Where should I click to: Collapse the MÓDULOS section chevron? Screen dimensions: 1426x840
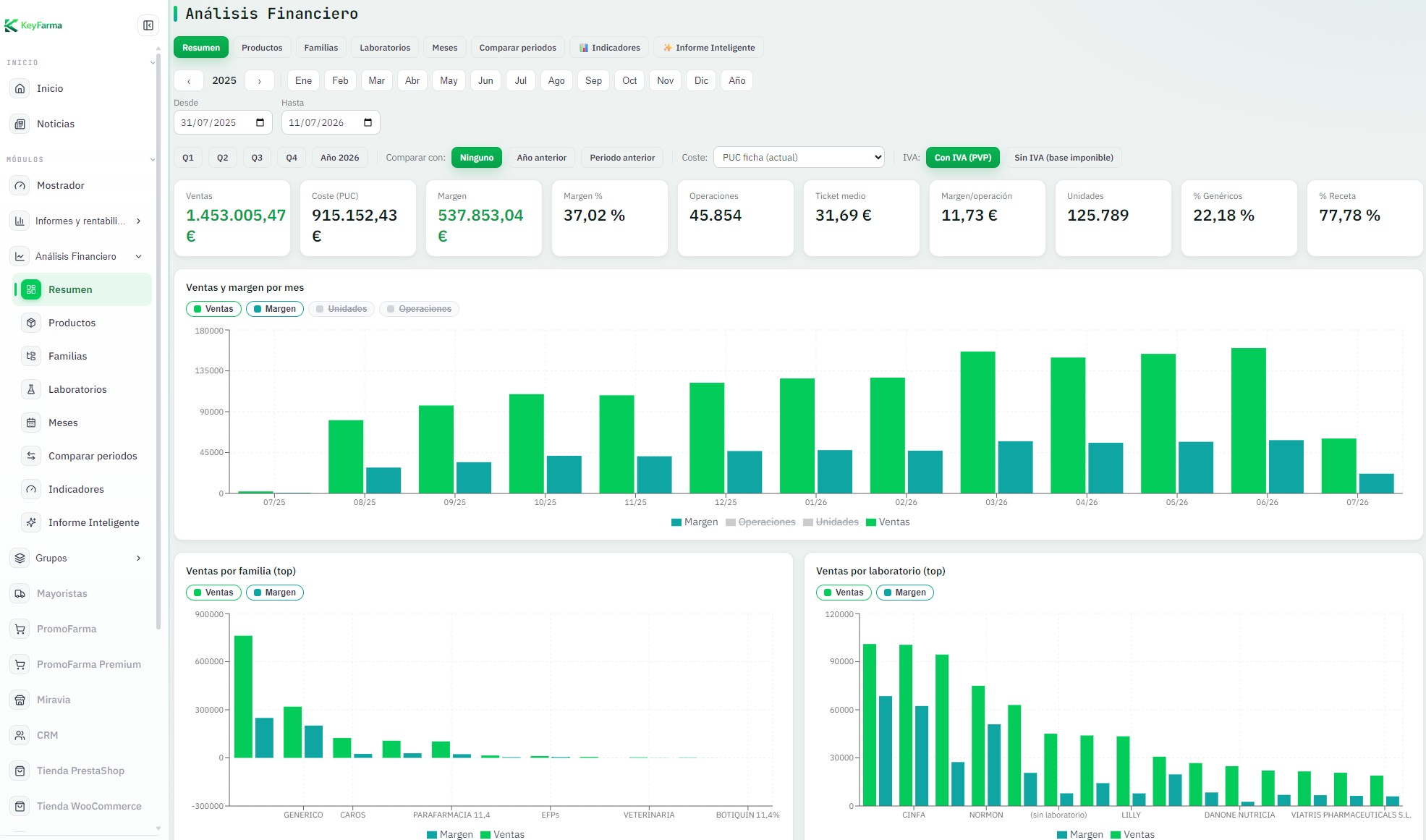point(152,159)
